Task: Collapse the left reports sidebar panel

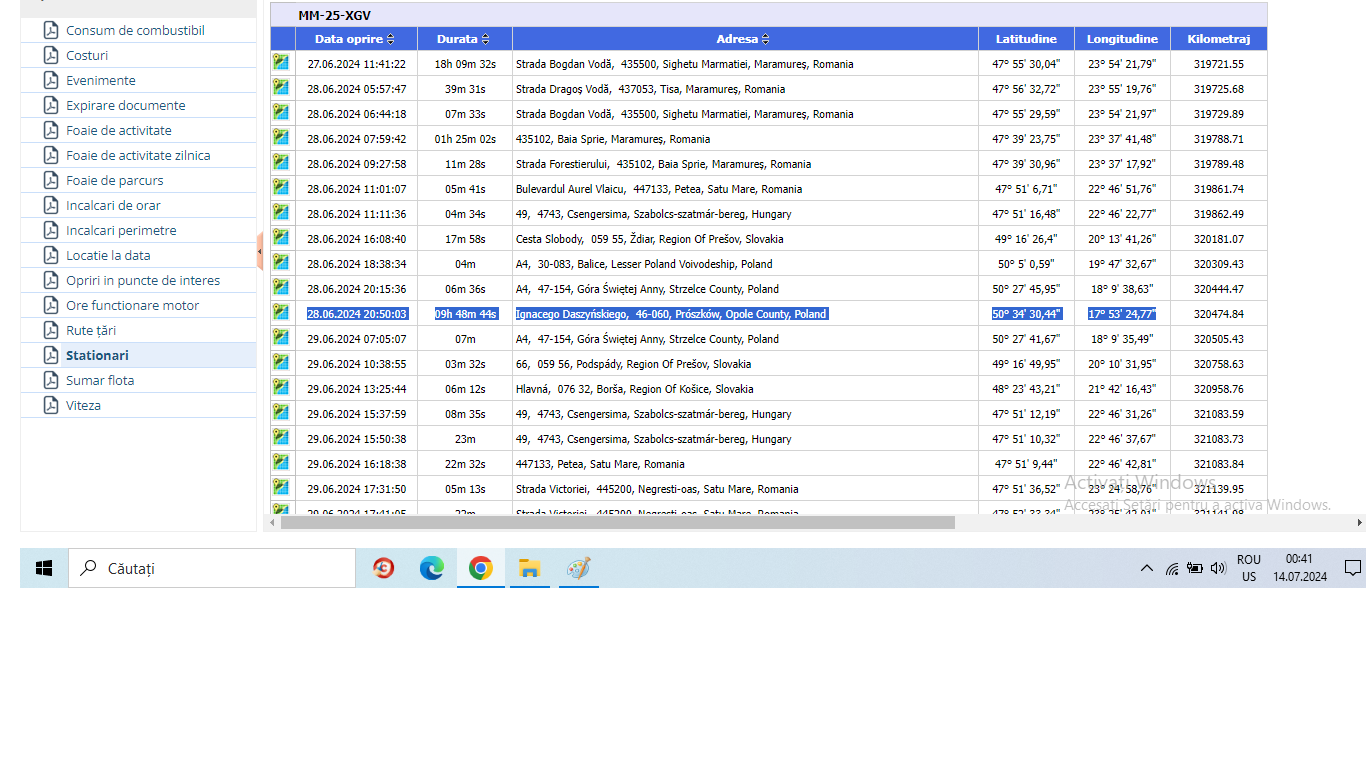Action: 260,252
